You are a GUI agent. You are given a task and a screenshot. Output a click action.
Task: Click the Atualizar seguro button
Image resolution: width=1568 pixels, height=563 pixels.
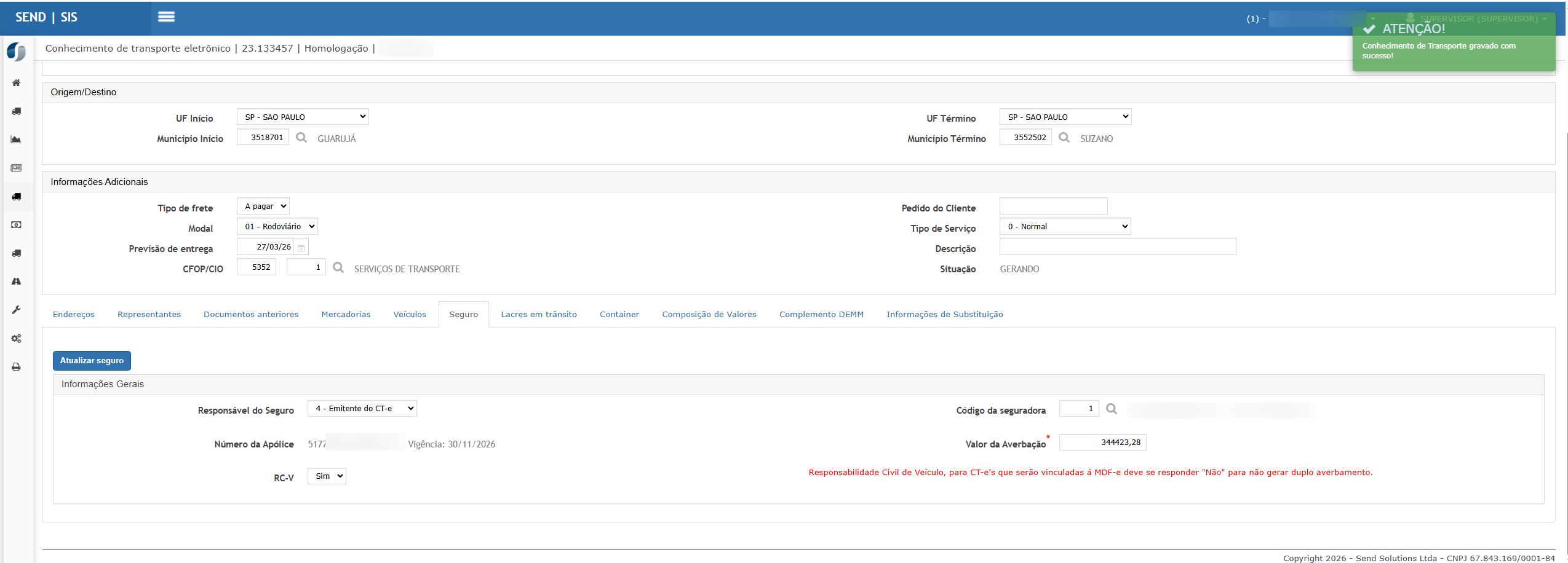pyautogui.click(x=92, y=361)
